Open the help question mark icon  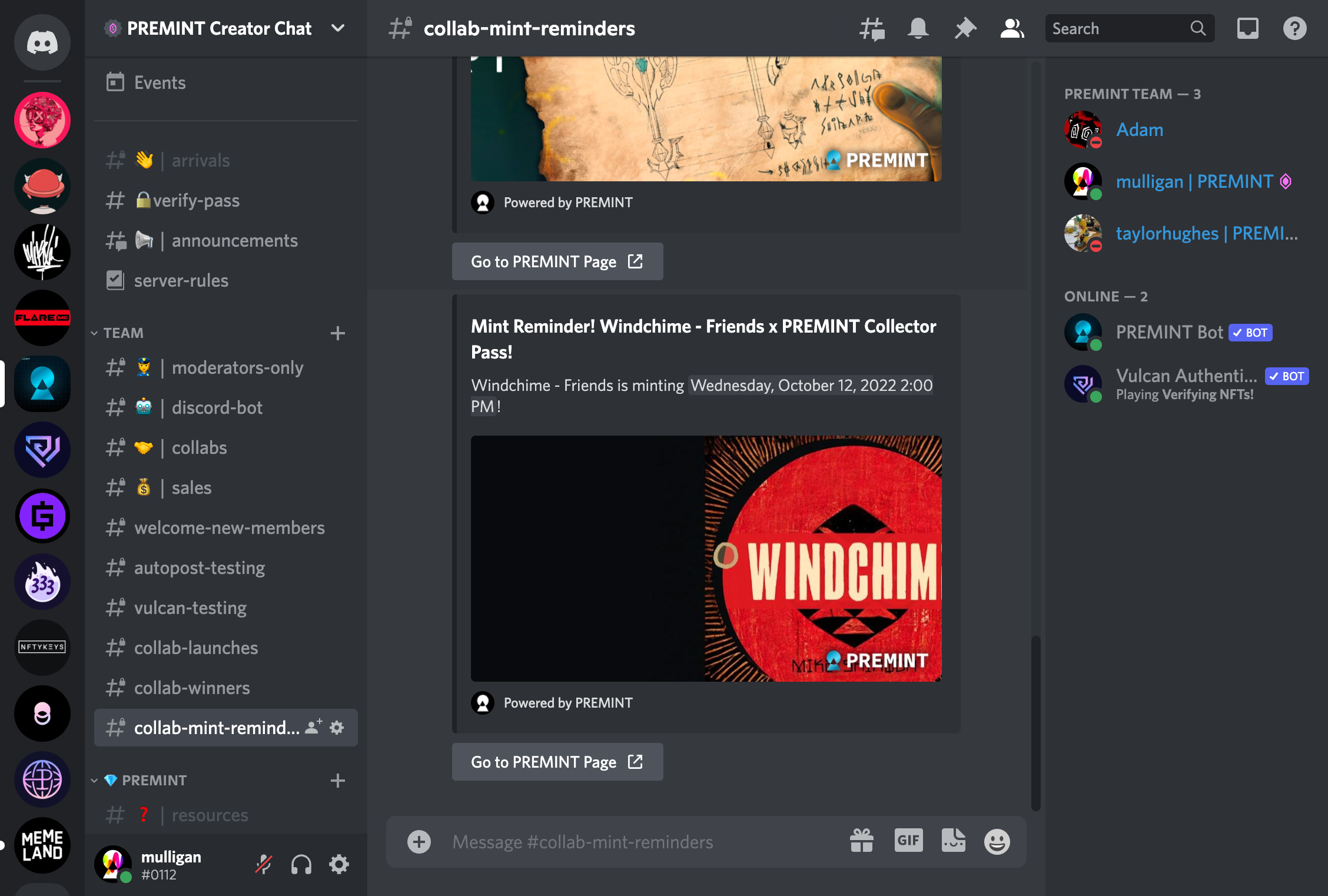(x=1295, y=28)
